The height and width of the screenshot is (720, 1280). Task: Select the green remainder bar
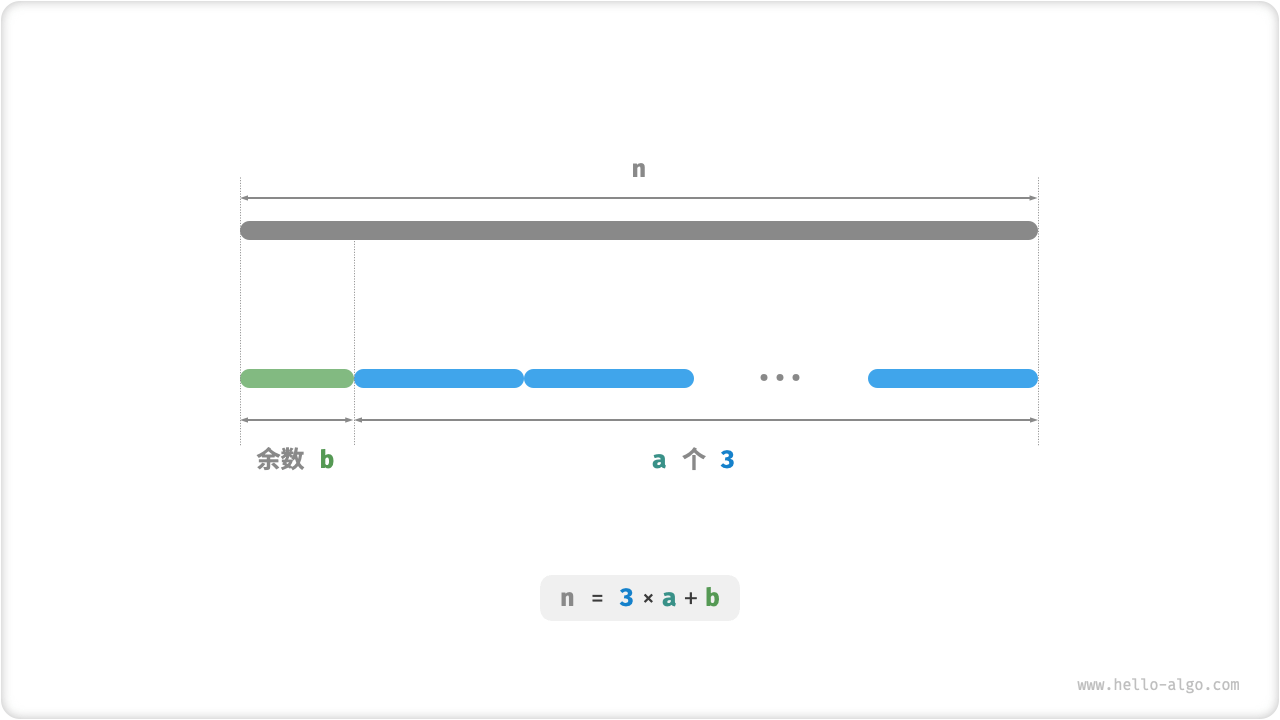297,378
